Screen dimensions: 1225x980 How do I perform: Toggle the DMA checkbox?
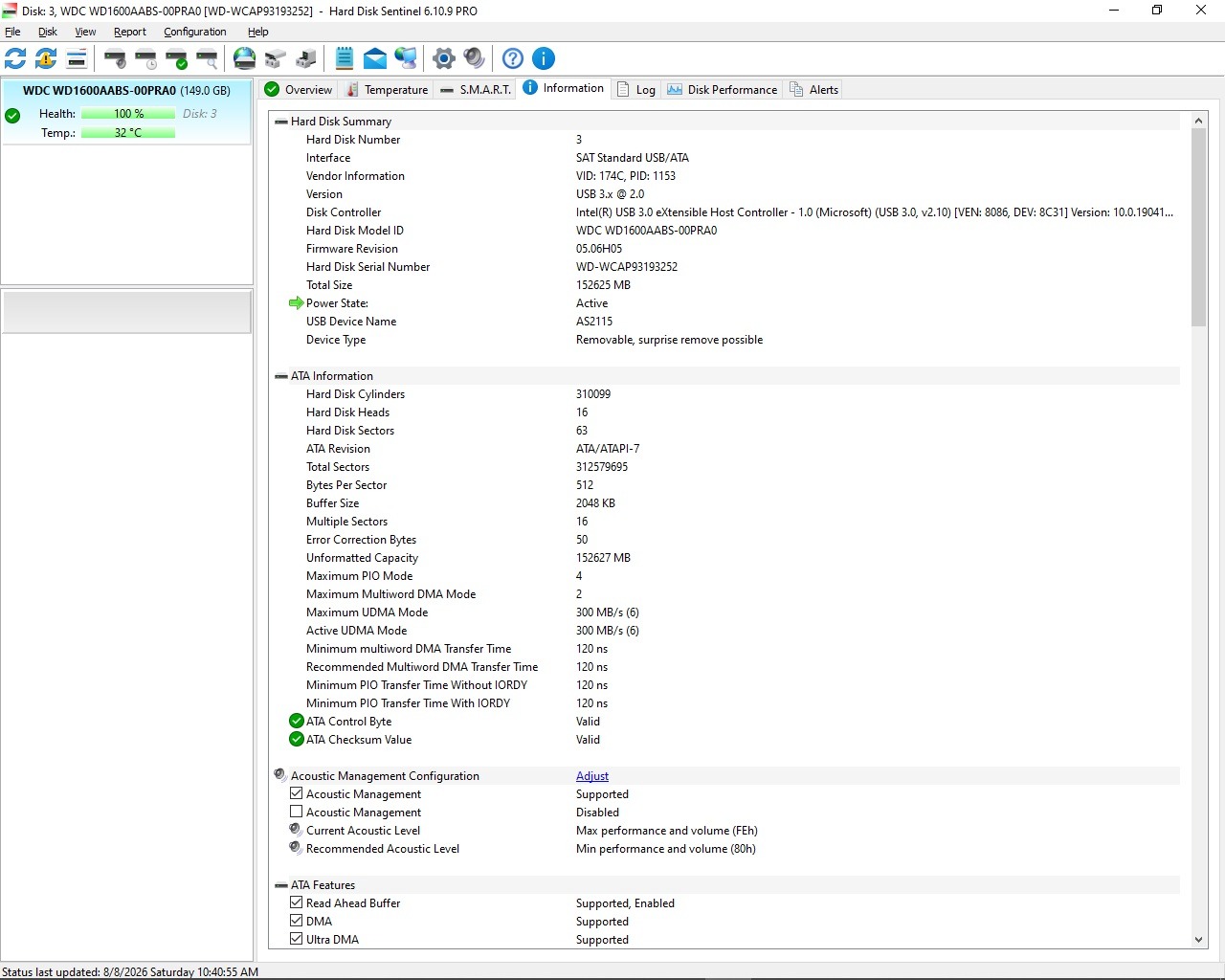pyautogui.click(x=297, y=921)
